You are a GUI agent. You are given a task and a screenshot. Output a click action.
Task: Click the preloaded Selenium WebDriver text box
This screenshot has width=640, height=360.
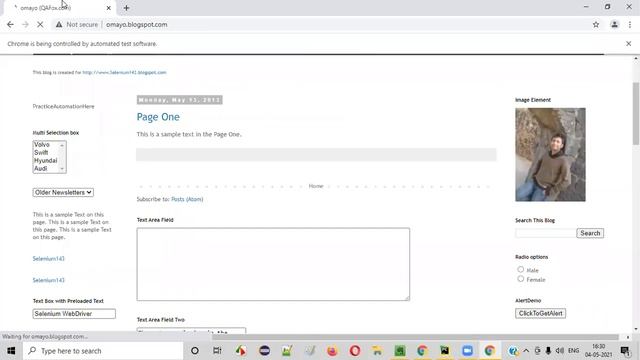74,313
